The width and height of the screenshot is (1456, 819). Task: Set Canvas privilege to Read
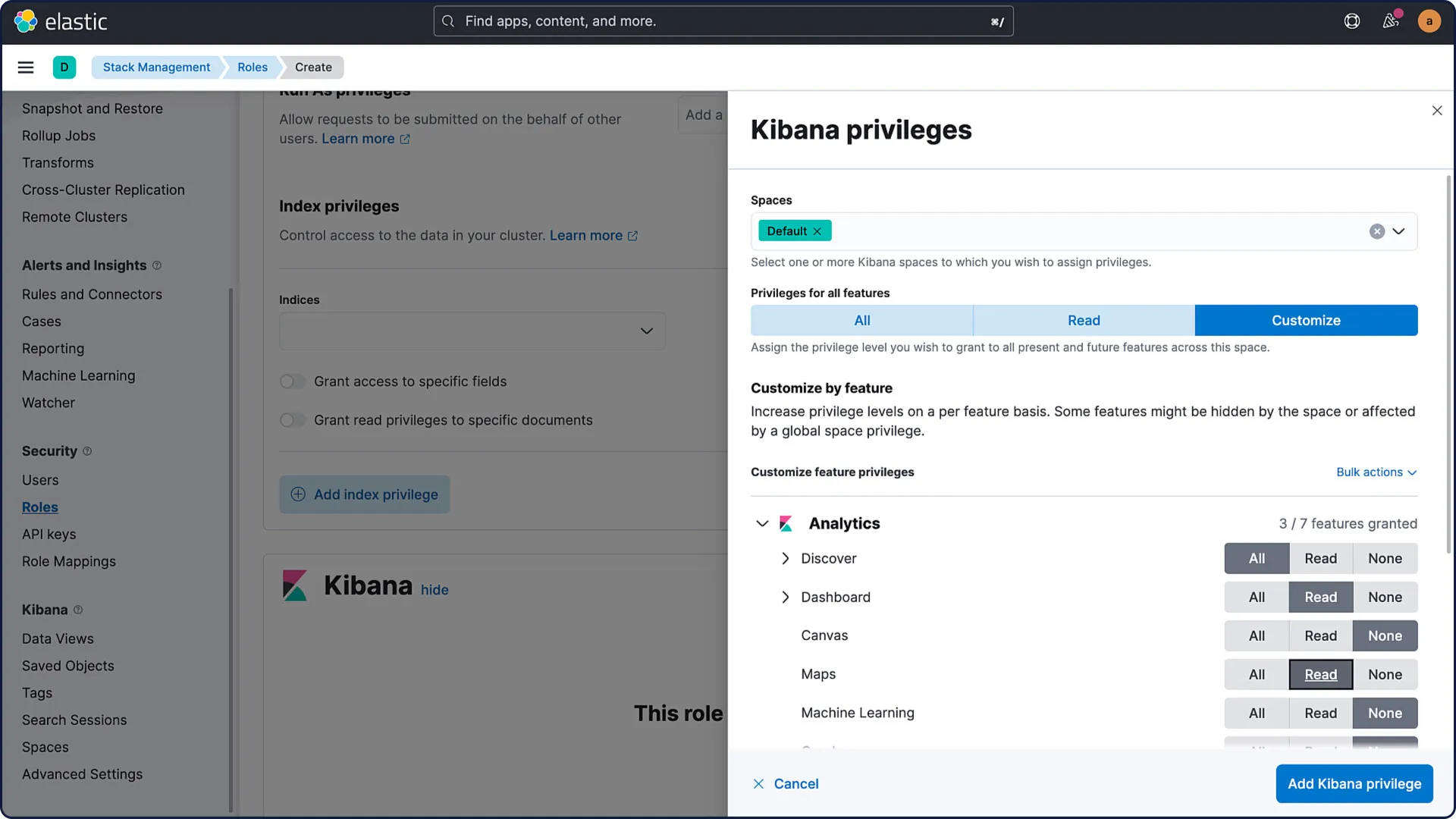(x=1320, y=635)
